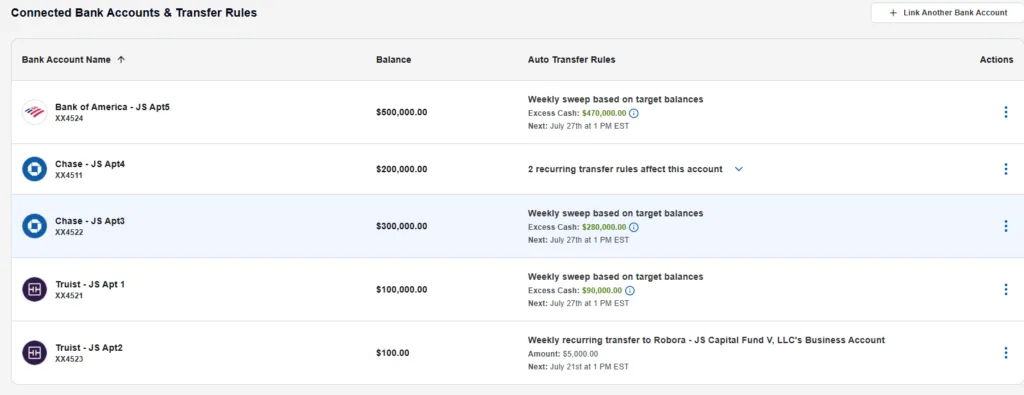Click the Chase logo for JS Apt4
The image size is (1024, 395).
(x=35, y=169)
